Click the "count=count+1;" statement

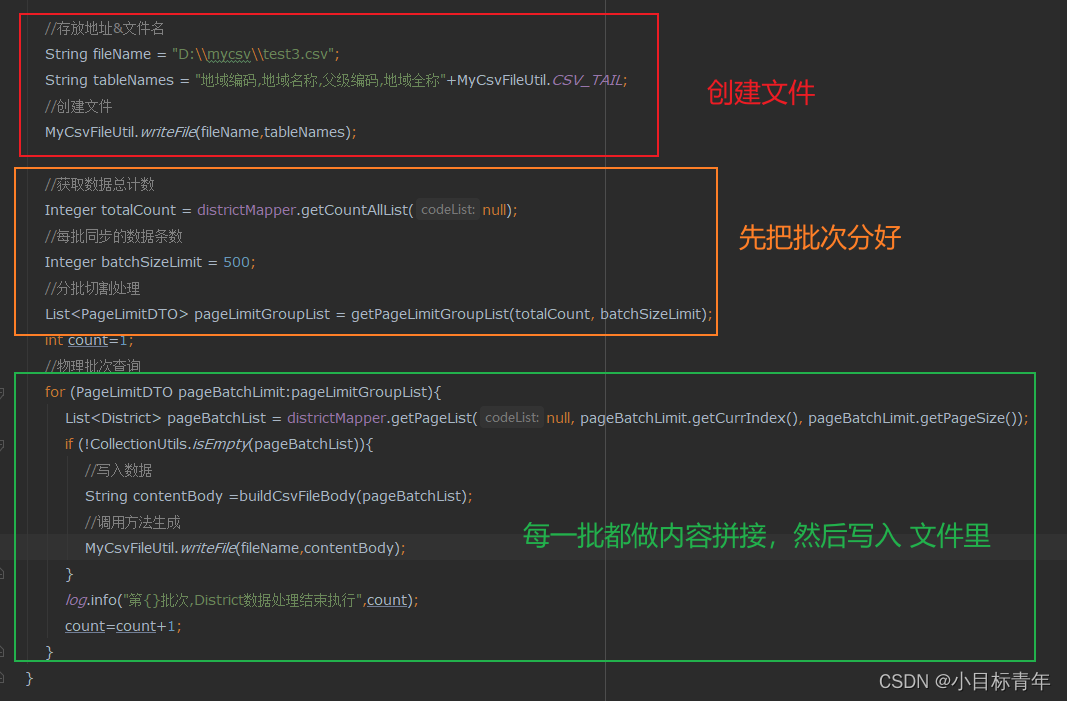123,626
